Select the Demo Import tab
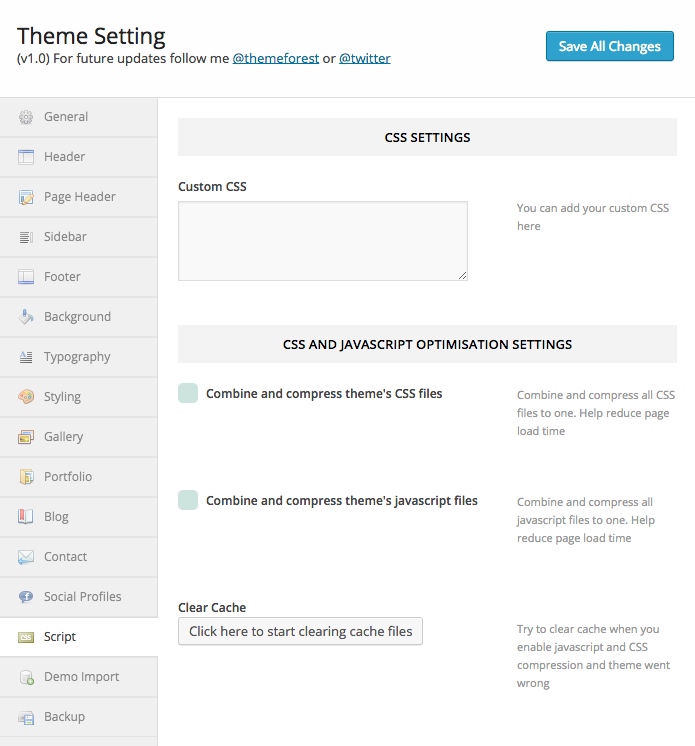The width and height of the screenshot is (695, 746). (x=81, y=677)
